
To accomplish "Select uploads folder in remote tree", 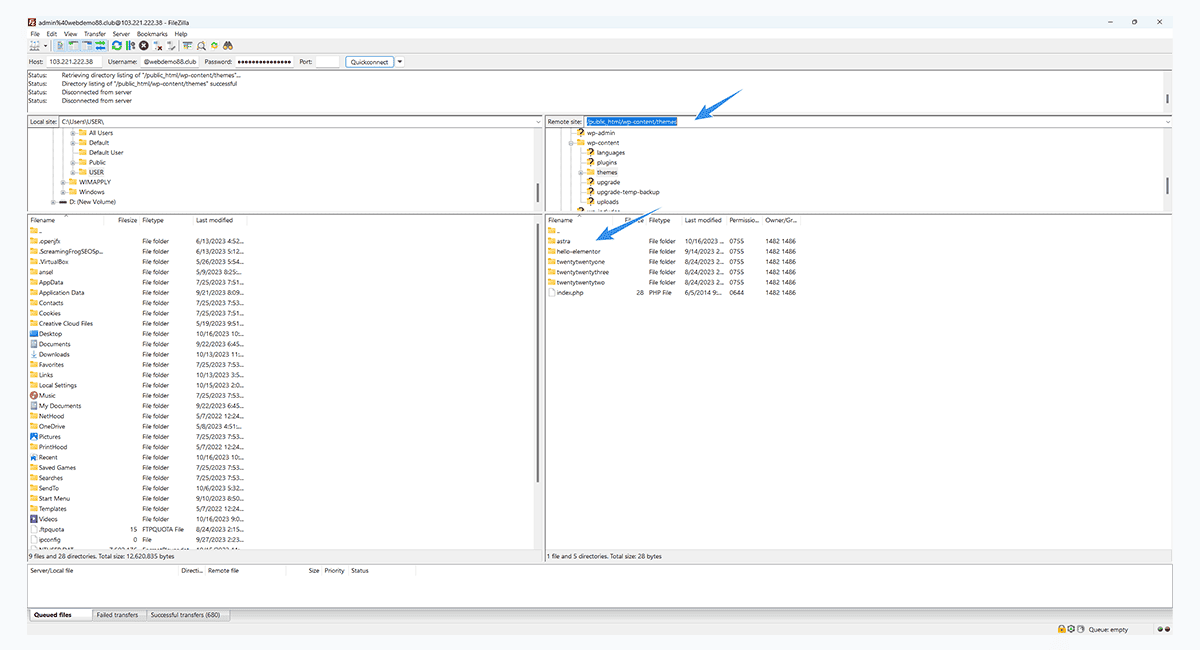I will [x=607, y=202].
